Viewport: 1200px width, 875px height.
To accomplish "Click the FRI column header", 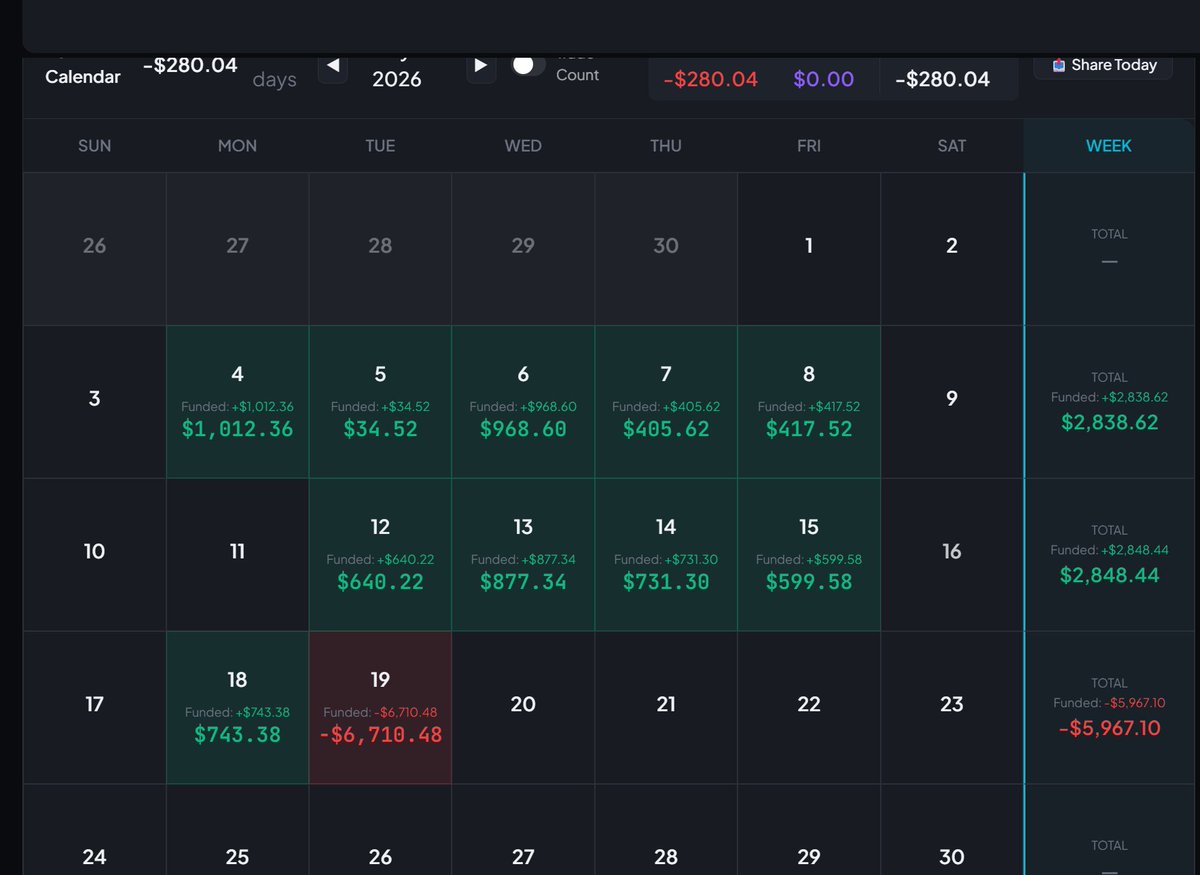I will pyautogui.click(x=809, y=146).
